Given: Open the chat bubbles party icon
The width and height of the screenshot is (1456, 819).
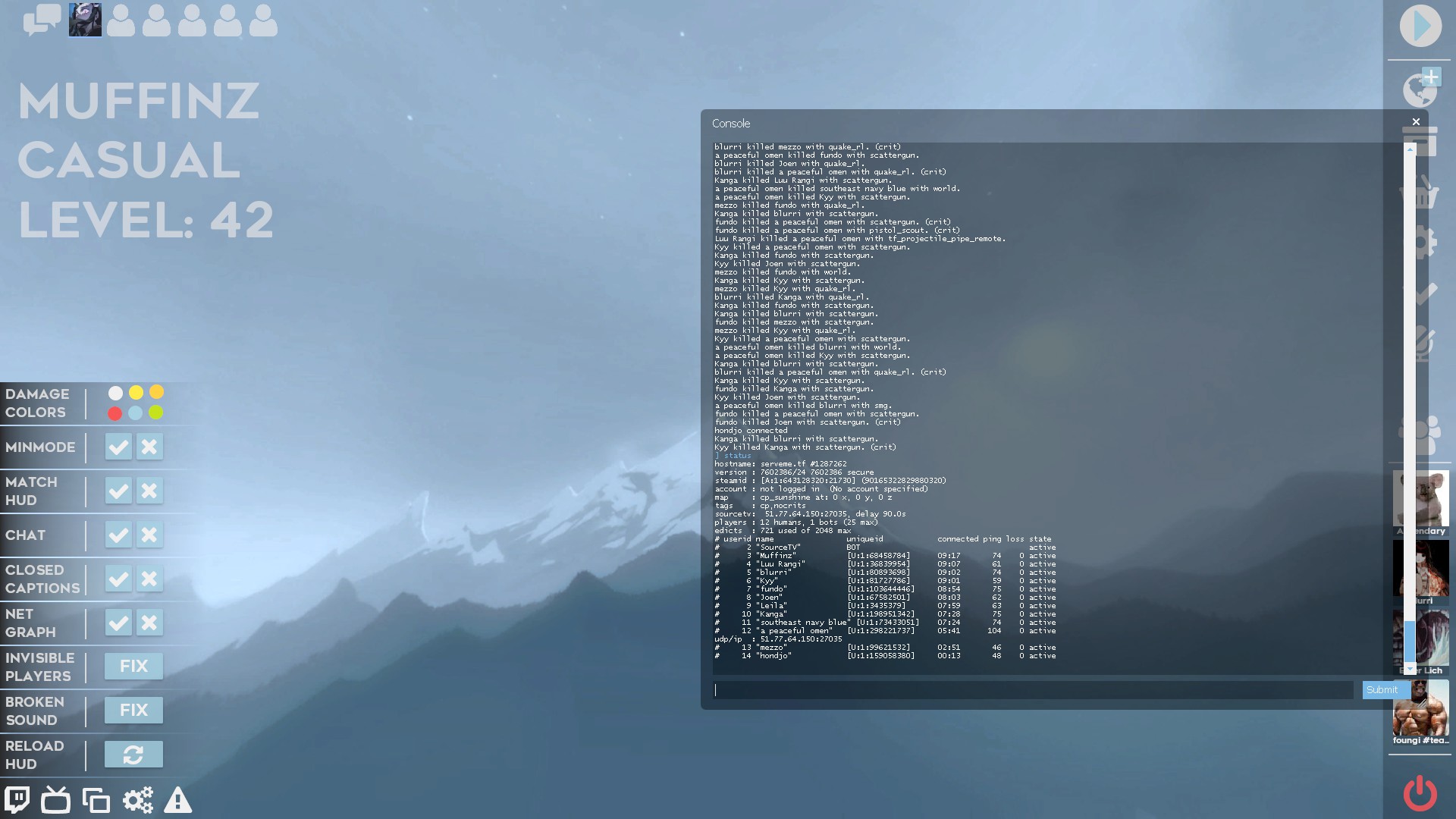Looking at the screenshot, I should tap(42, 20).
